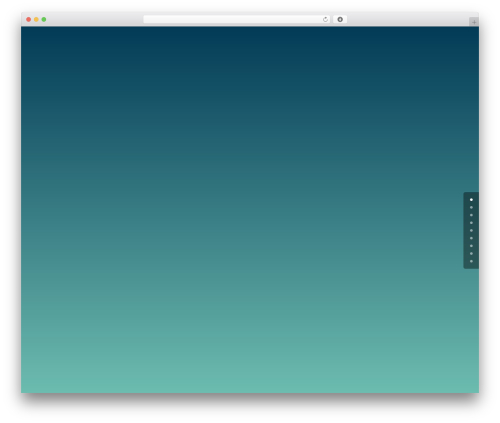The width and height of the screenshot is (500, 423).
Task: Choose the fifth middle navigation dot
Action: pos(471,230)
